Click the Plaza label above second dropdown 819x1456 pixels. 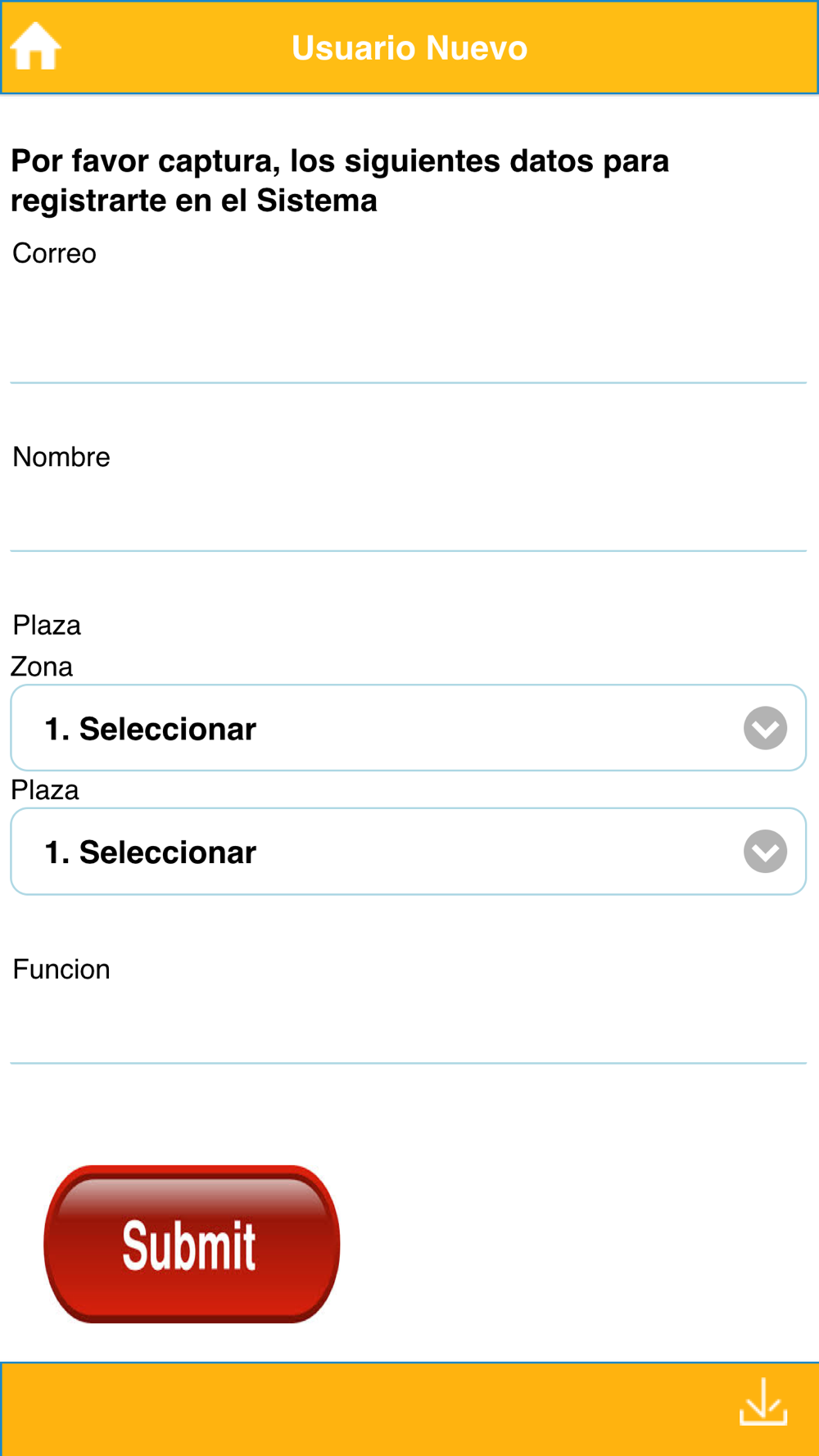click(x=45, y=790)
